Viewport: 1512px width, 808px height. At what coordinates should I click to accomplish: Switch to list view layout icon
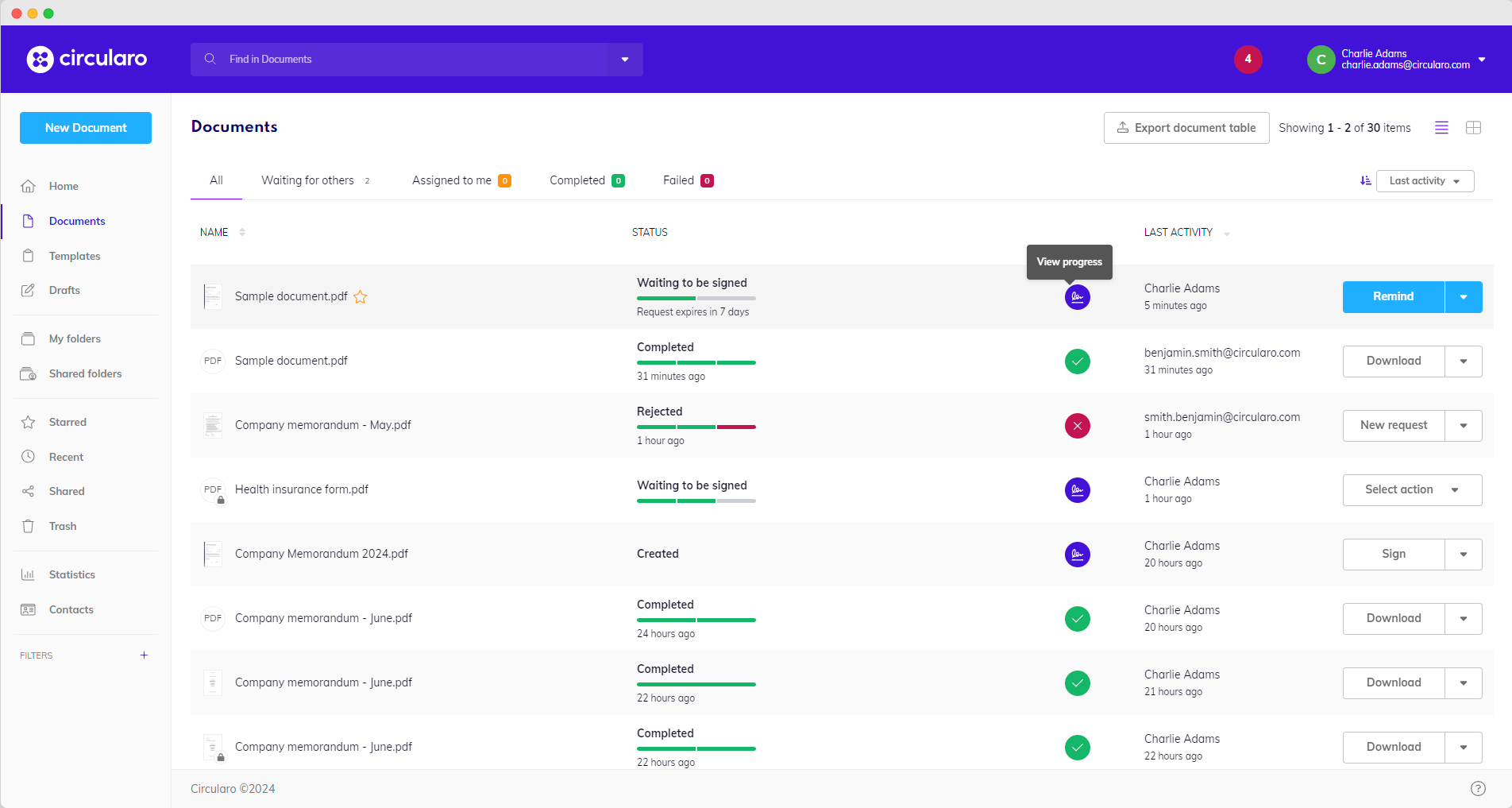coord(1441,128)
